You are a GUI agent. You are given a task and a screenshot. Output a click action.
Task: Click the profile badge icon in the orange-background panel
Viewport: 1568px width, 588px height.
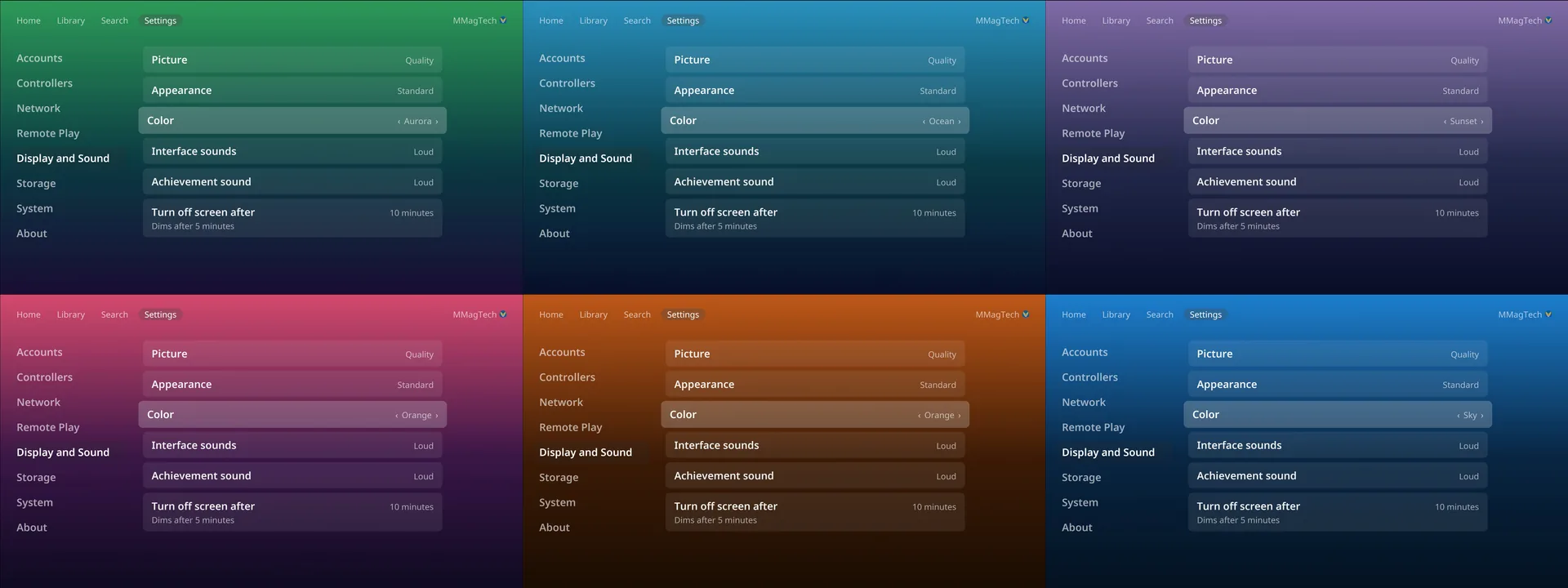(x=1026, y=314)
